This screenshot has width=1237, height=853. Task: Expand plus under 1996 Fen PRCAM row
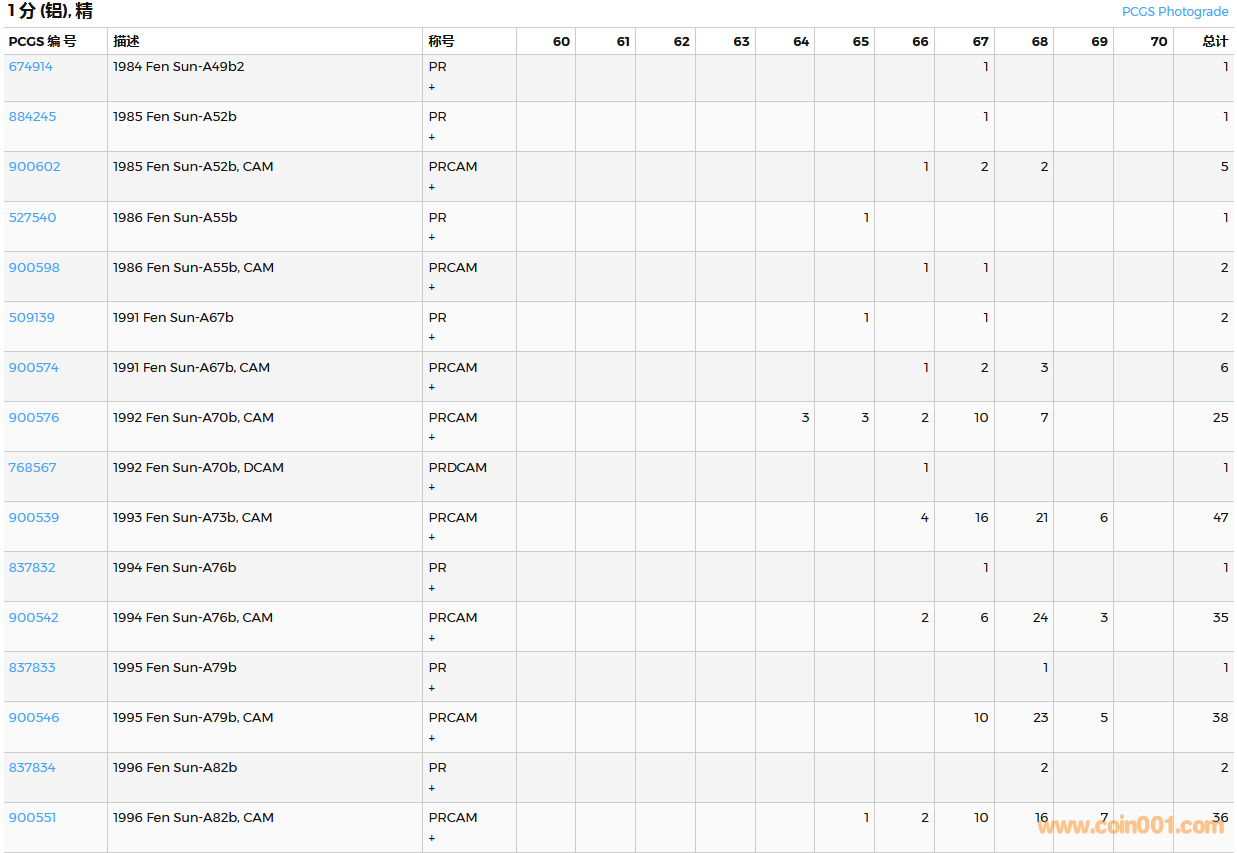pyautogui.click(x=432, y=838)
